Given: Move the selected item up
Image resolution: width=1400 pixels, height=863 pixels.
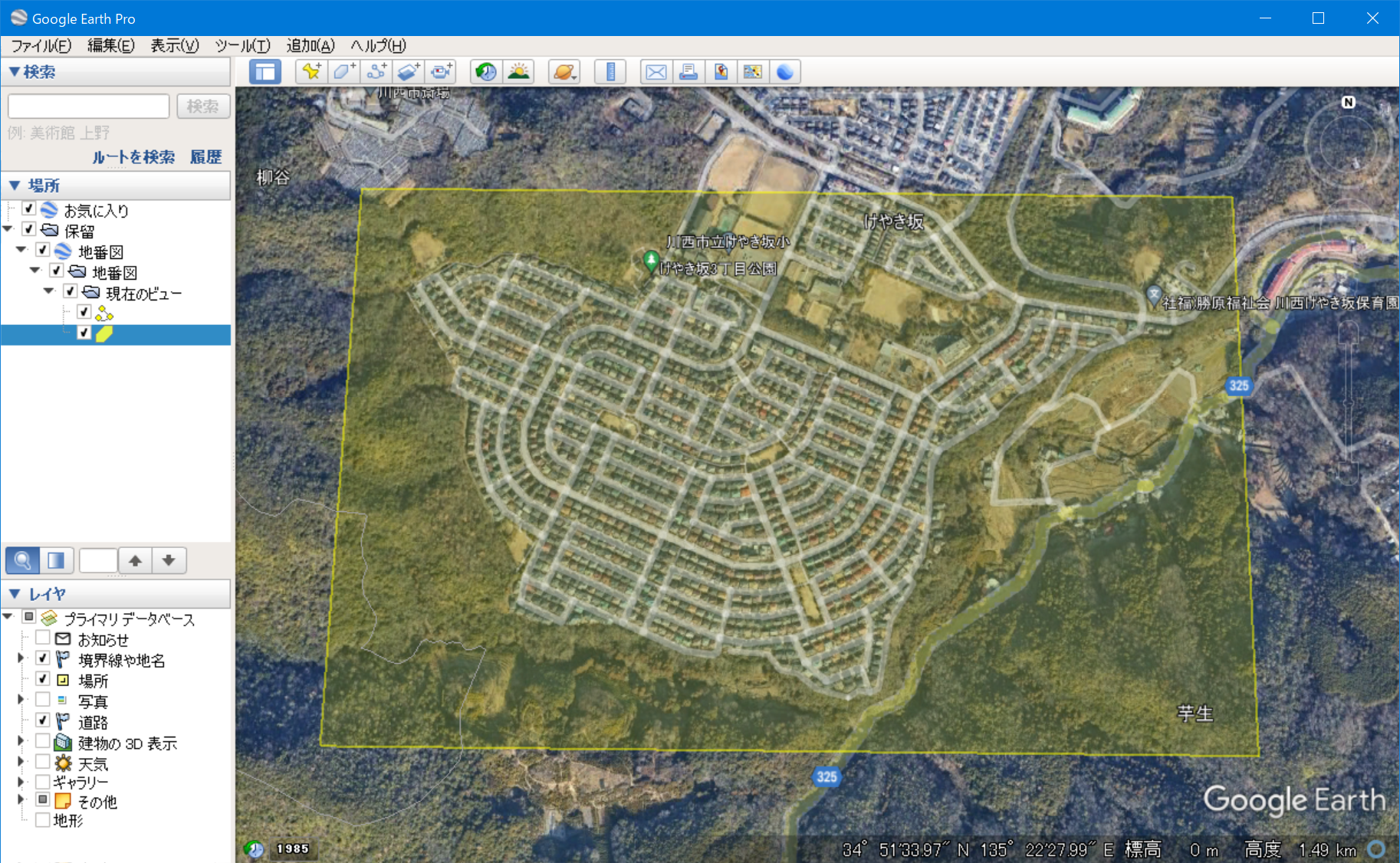Looking at the screenshot, I should pyautogui.click(x=135, y=560).
